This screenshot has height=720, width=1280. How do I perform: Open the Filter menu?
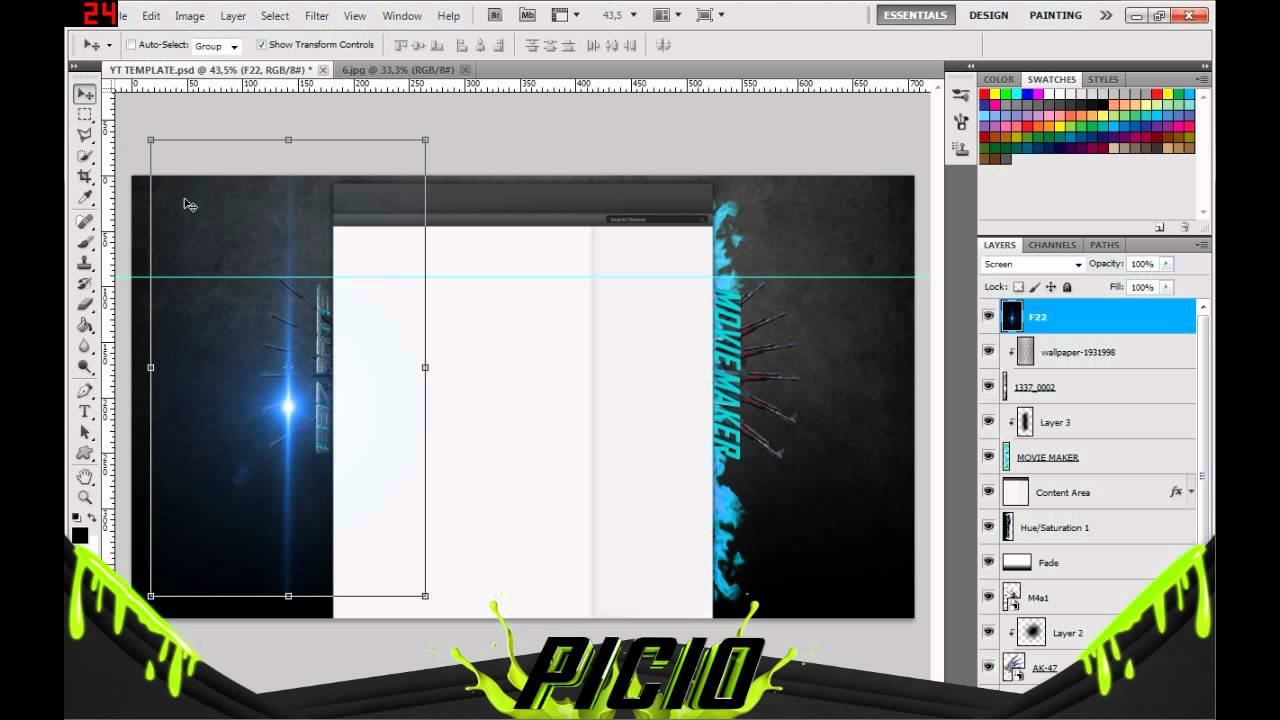317,16
